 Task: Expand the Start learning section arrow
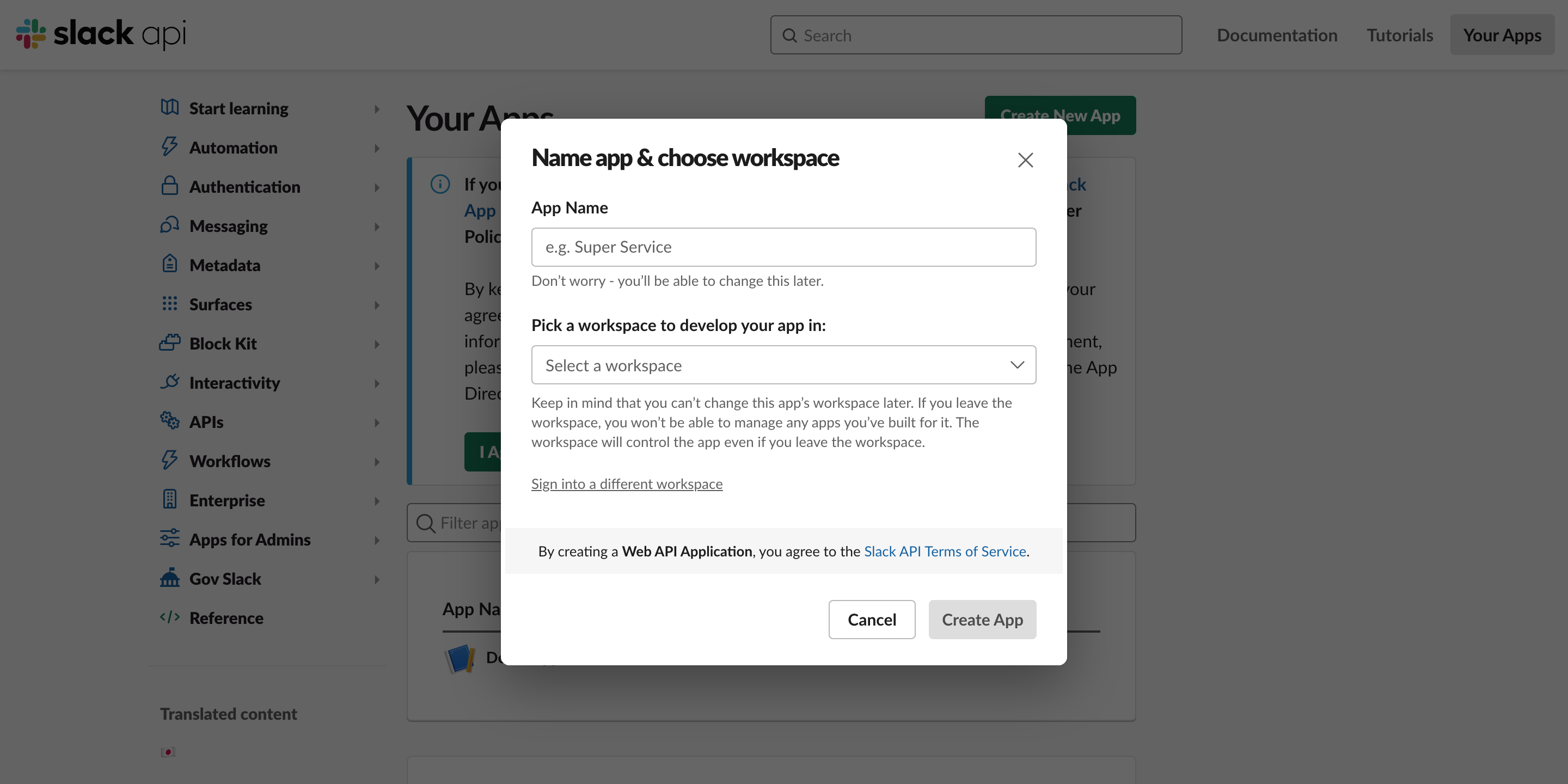point(377,109)
